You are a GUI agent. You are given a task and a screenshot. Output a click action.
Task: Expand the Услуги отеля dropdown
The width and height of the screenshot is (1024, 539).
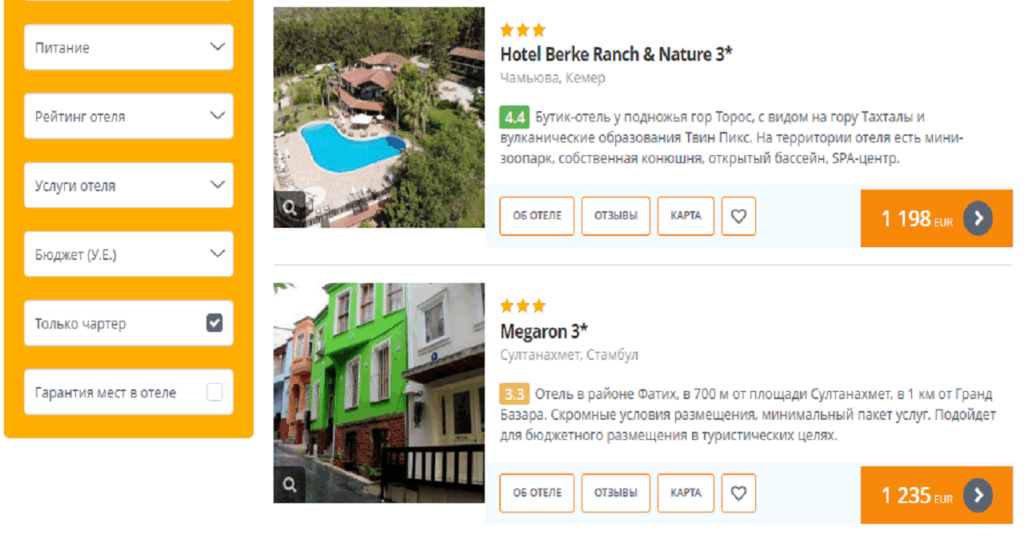pyautogui.click(x=129, y=186)
